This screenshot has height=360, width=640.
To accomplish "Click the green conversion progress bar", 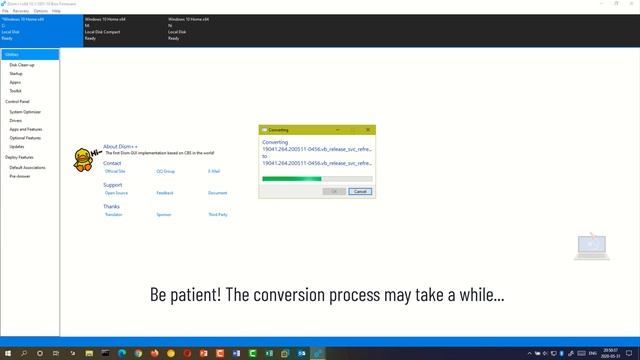I will tap(317, 179).
